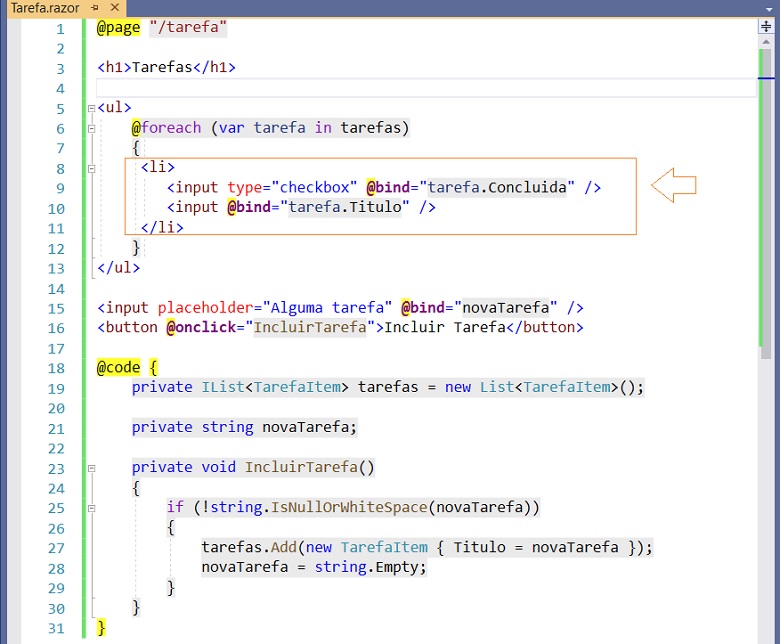
Task: Click the IsNullOrWhiteSpace method call
Action: 349,507
